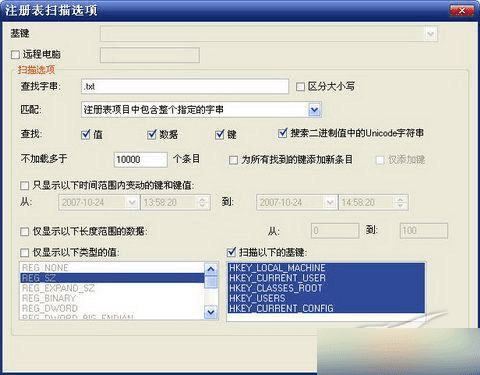
Task: Click the 10000 item limit field
Action: [140, 159]
